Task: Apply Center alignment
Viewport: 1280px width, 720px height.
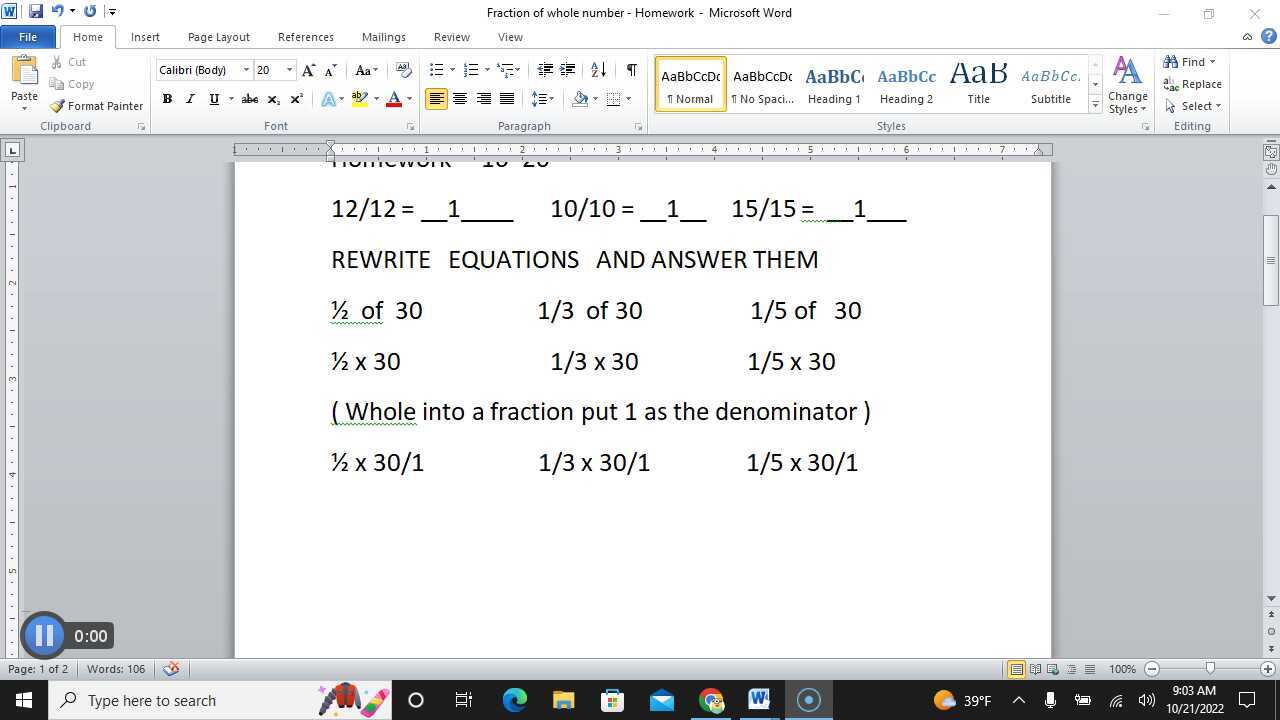Action: (460, 99)
